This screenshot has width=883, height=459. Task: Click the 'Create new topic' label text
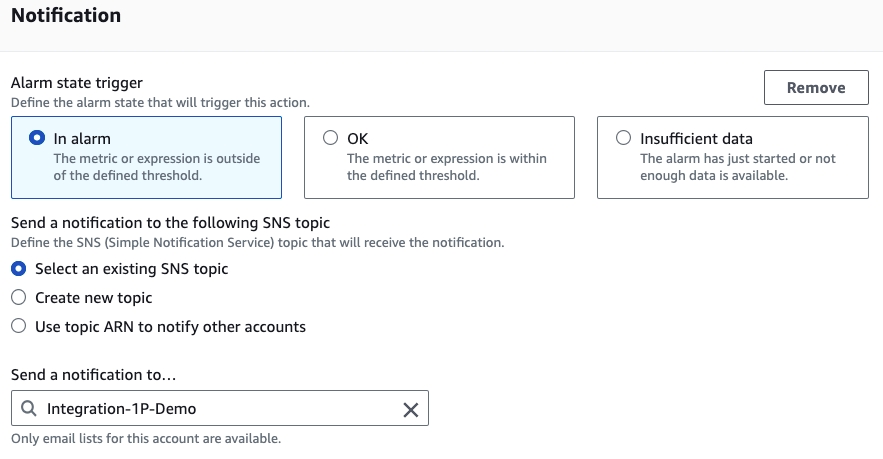click(x=93, y=298)
